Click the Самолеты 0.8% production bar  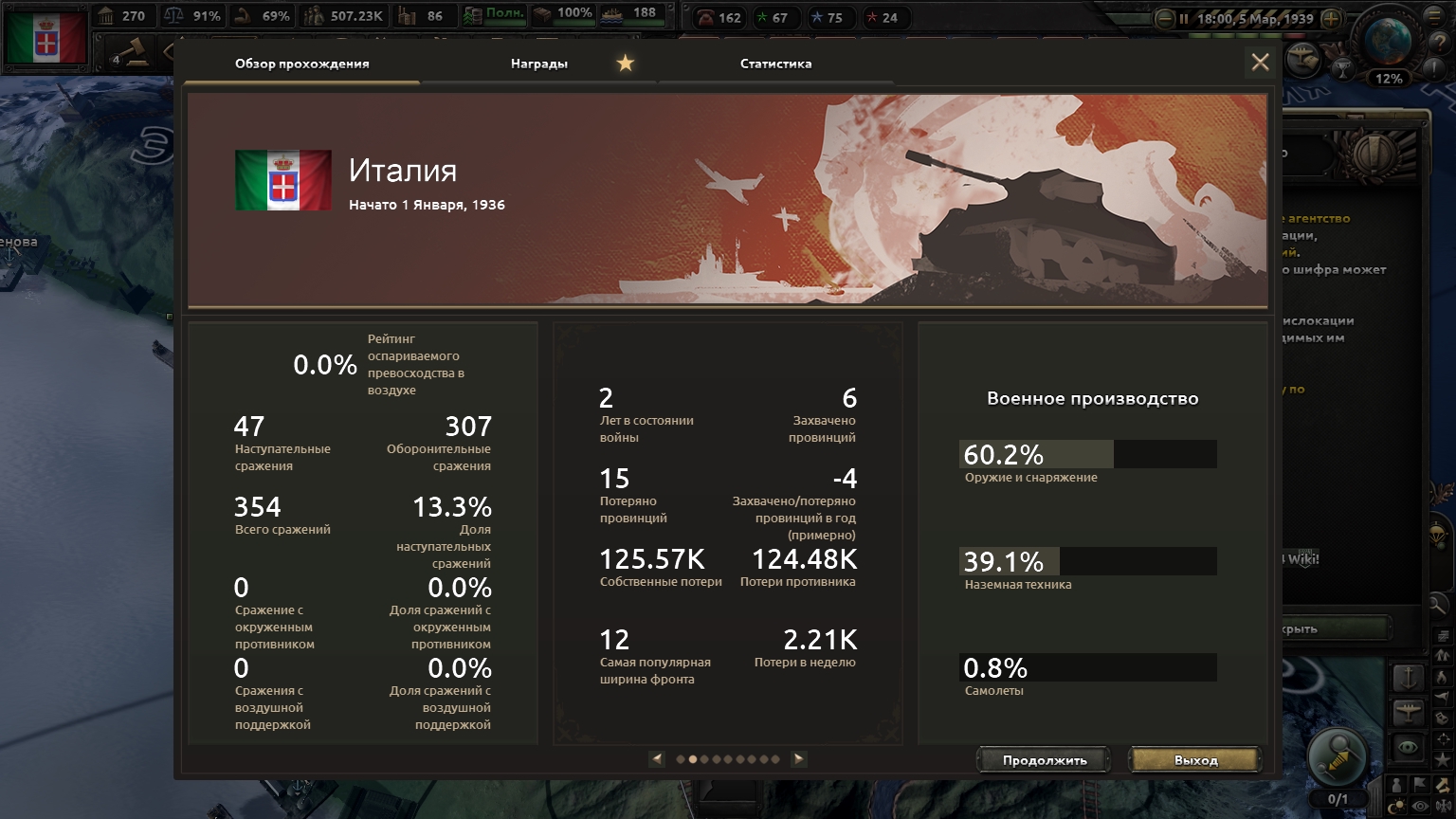point(1088,667)
